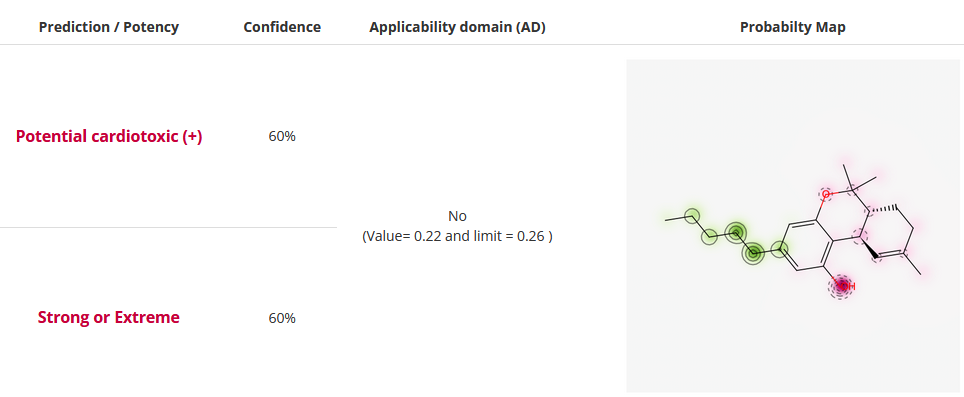Select the Applicability domain (AD) header
964x397 pixels.
(457, 27)
